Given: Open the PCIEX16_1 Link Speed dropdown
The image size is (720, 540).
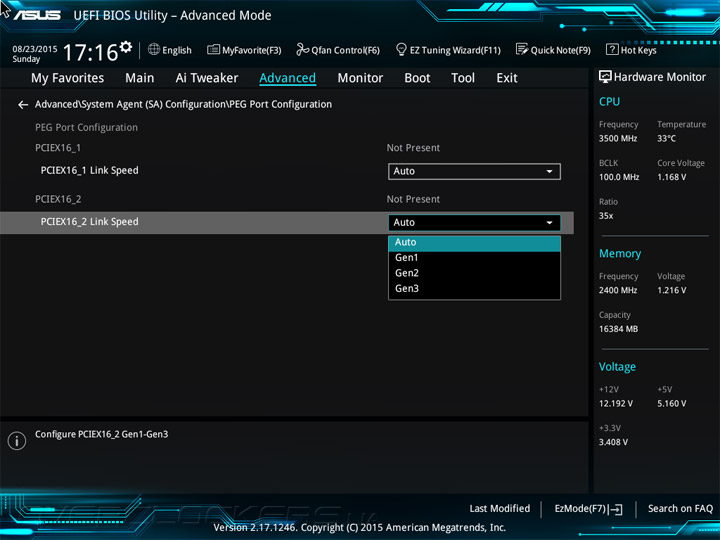Looking at the screenshot, I should tap(474, 171).
